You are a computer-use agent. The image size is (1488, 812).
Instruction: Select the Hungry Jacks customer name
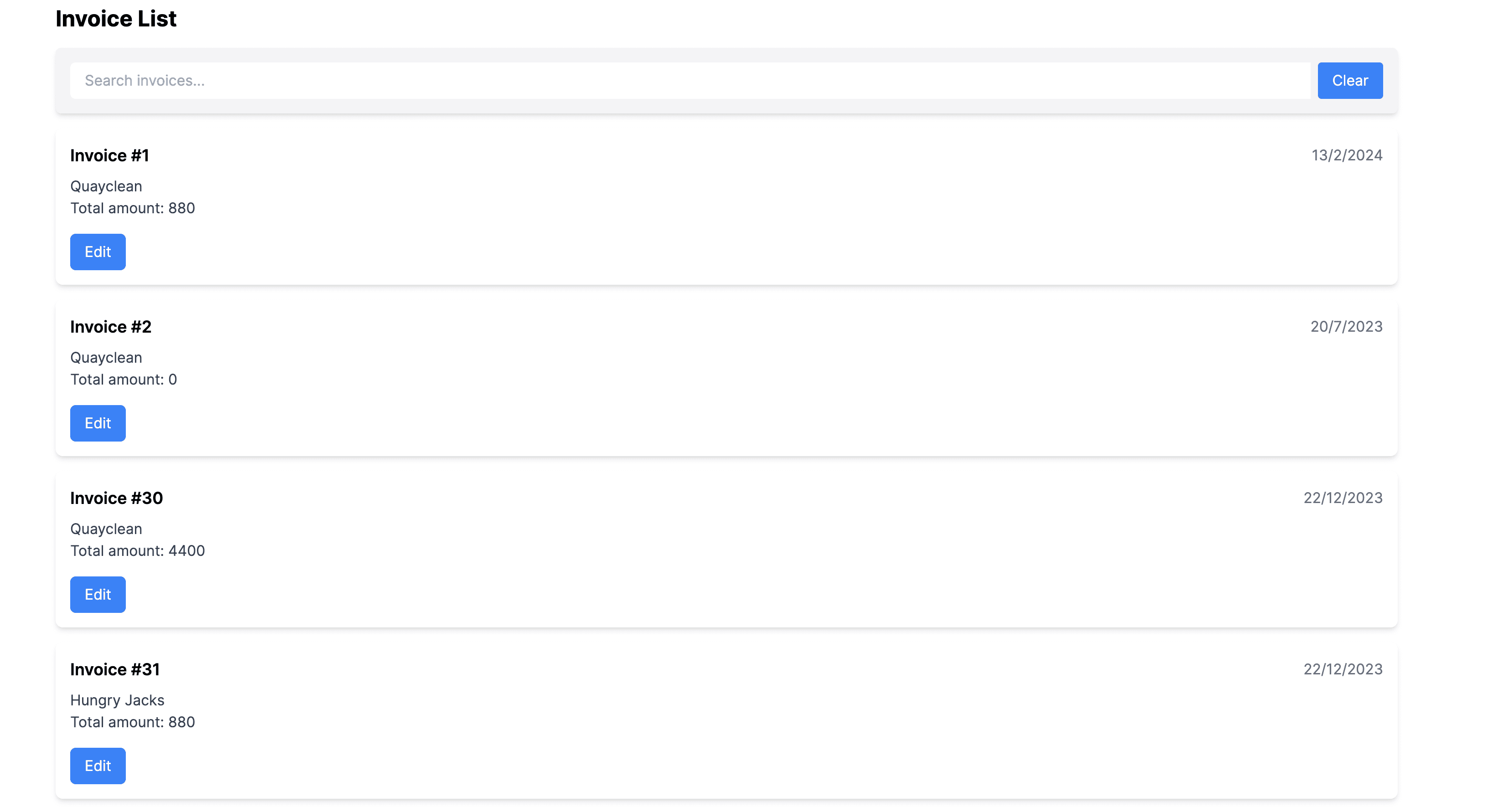[117, 700]
